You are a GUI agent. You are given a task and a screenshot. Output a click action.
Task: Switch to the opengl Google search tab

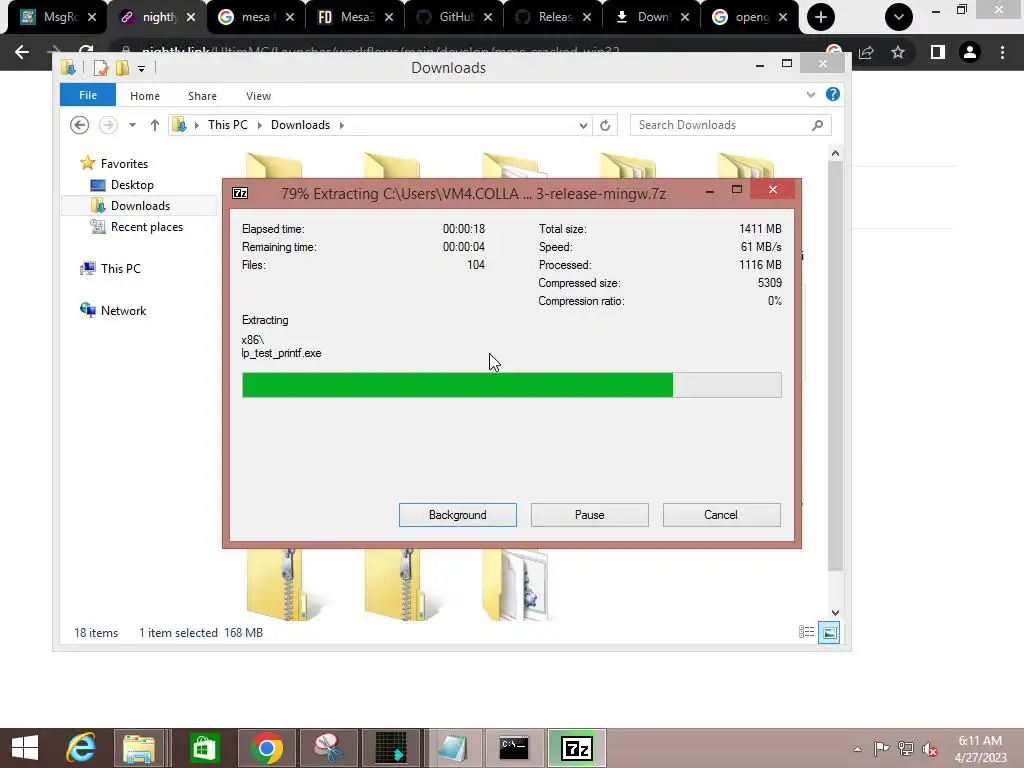pos(750,17)
